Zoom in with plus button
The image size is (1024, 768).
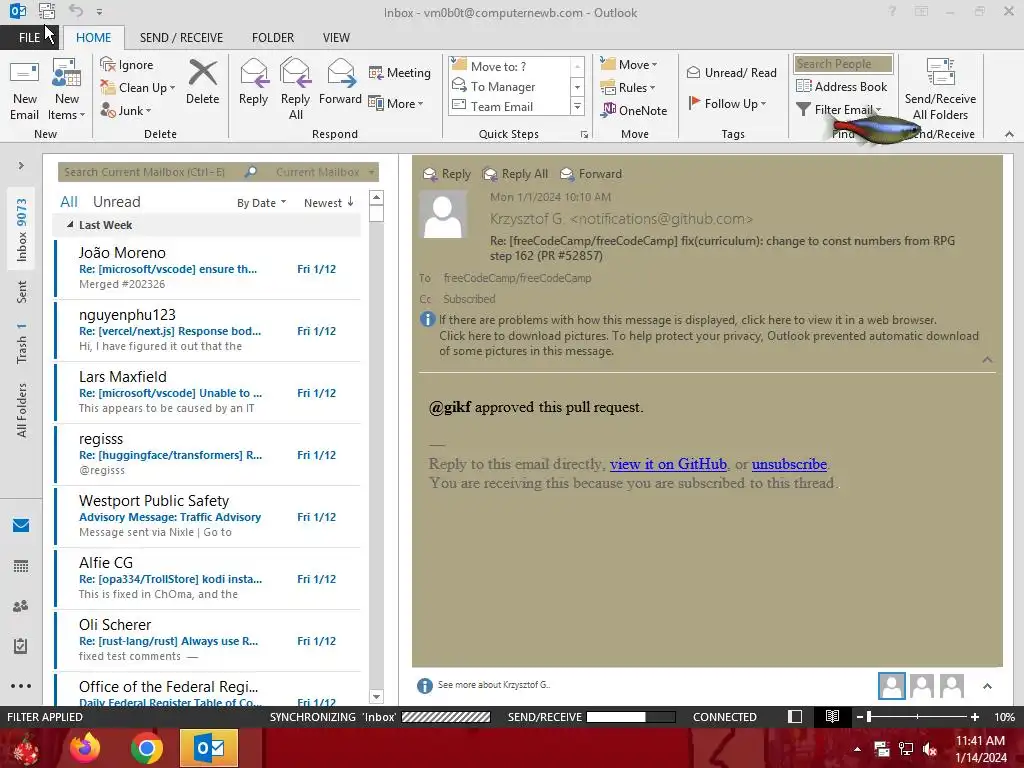[974, 716]
